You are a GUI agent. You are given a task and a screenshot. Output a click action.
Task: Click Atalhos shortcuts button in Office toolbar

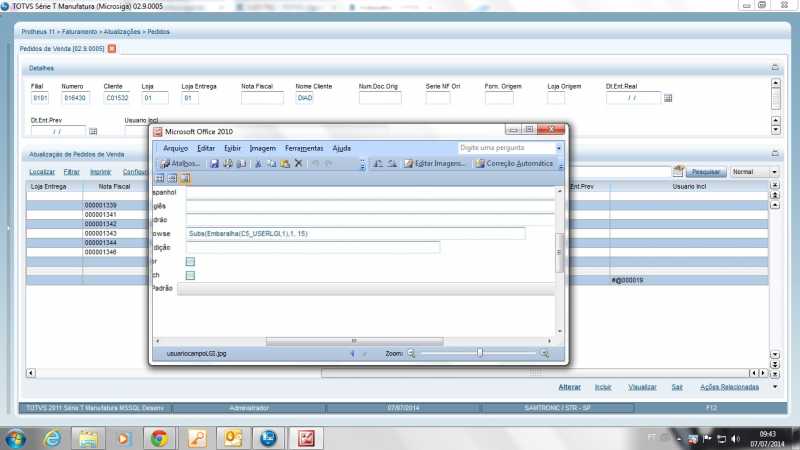tap(180, 164)
